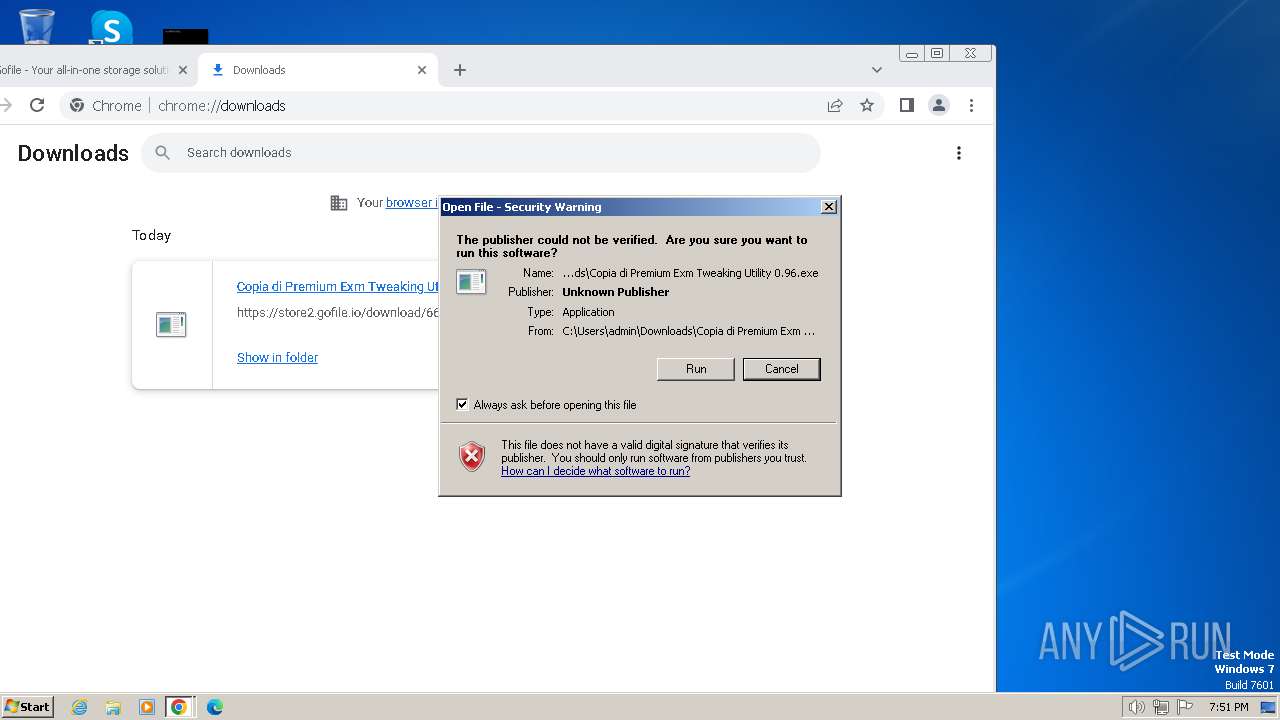The width and height of the screenshot is (1280, 720).
Task: Maximize the Chrome window
Action: point(937,53)
